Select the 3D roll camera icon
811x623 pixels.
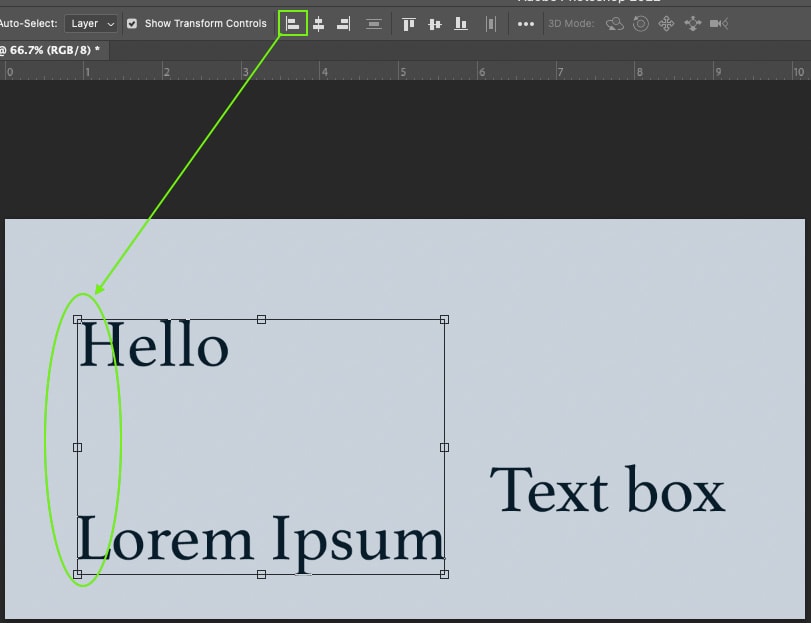(640, 23)
